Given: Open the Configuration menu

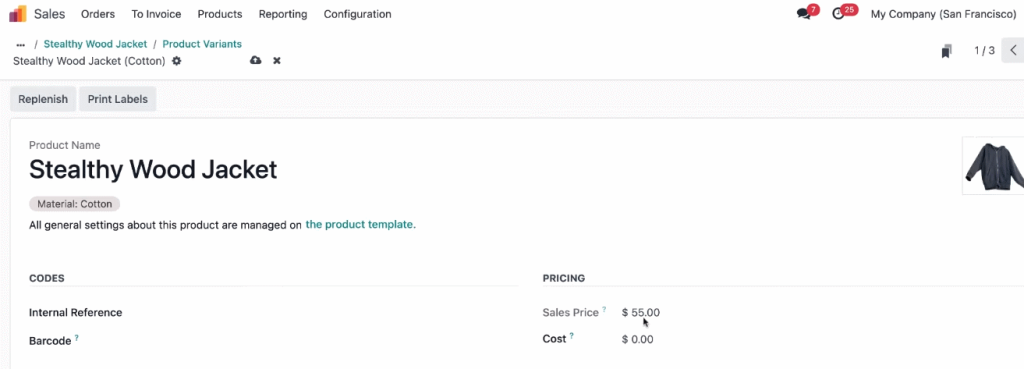Looking at the screenshot, I should pyautogui.click(x=357, y=14).
